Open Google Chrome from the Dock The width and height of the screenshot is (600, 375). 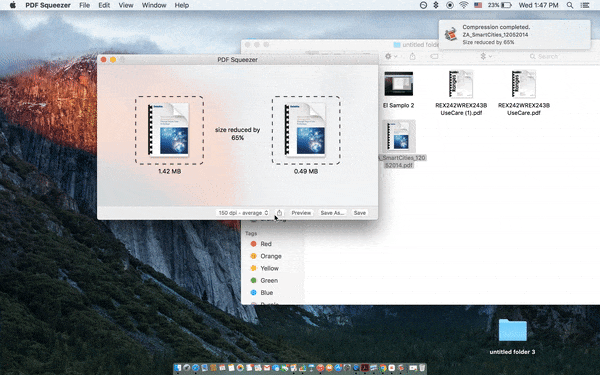point(383,368)
